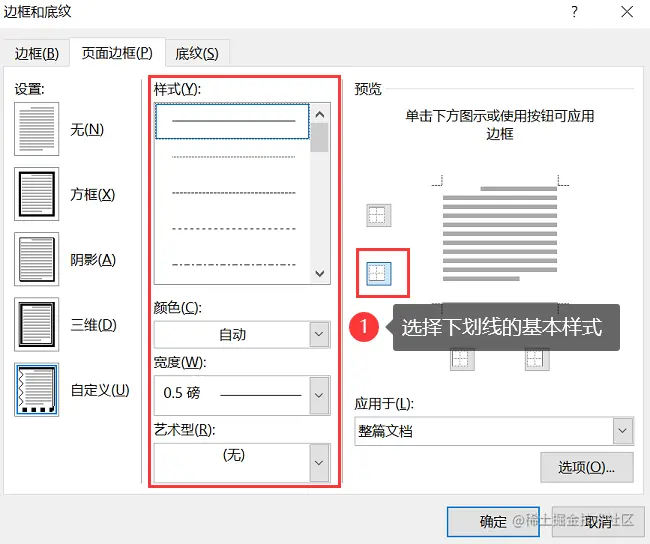Open the 艺术型 art dropdown
The height and width of the screenshot is (544, 650).
[x=319, y=462]
